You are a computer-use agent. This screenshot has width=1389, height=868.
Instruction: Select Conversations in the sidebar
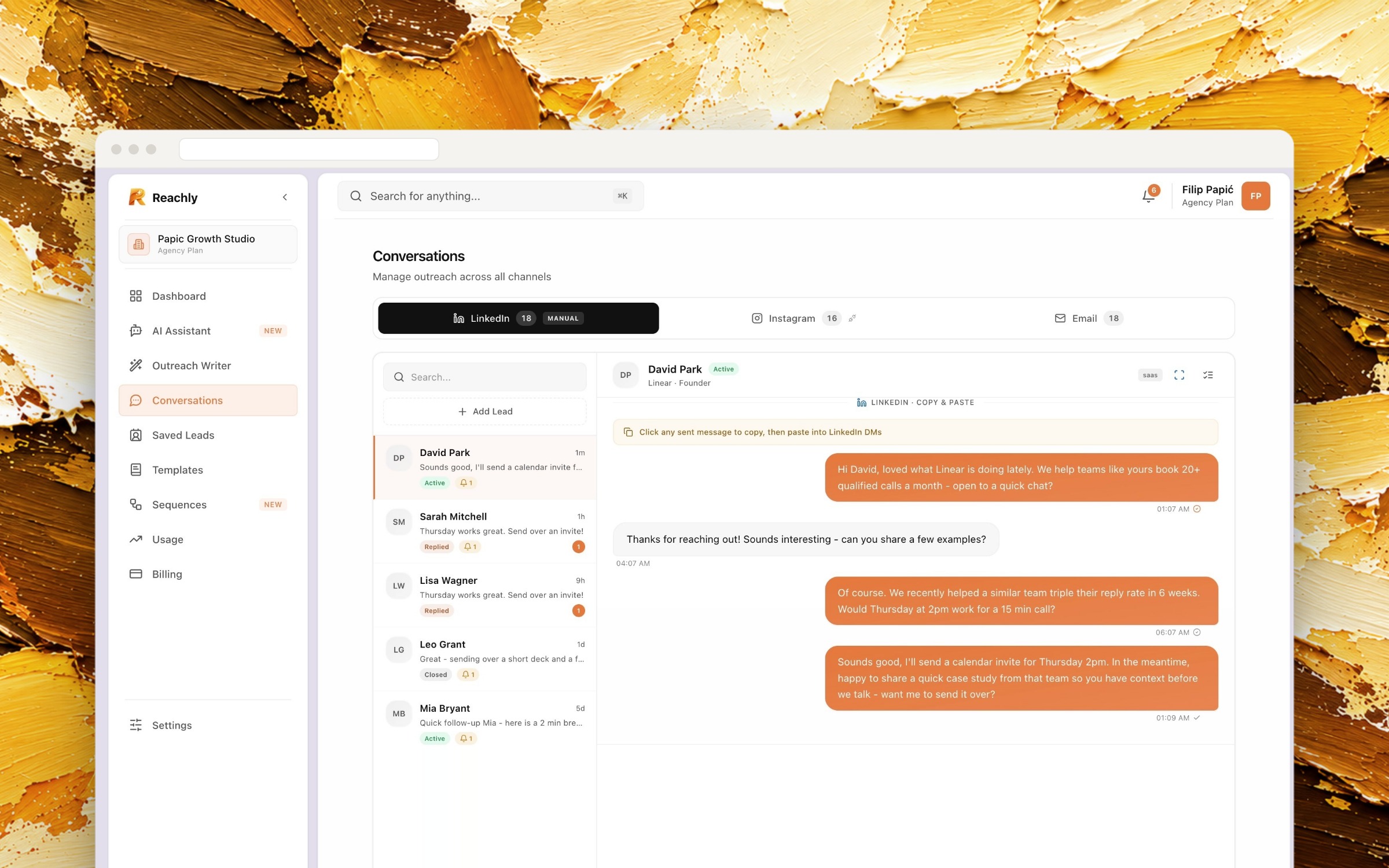click(208, 400)
